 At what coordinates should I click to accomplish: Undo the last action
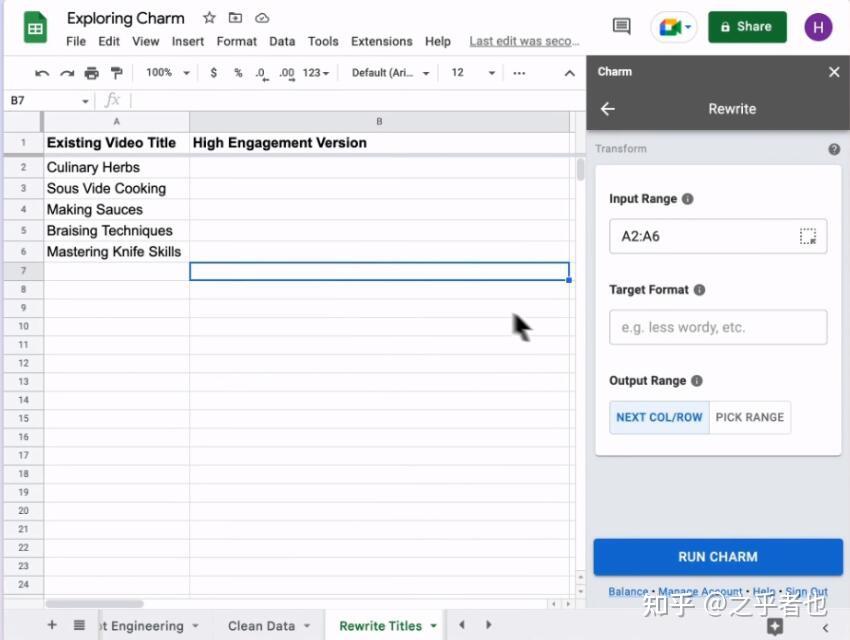[40, 72]
